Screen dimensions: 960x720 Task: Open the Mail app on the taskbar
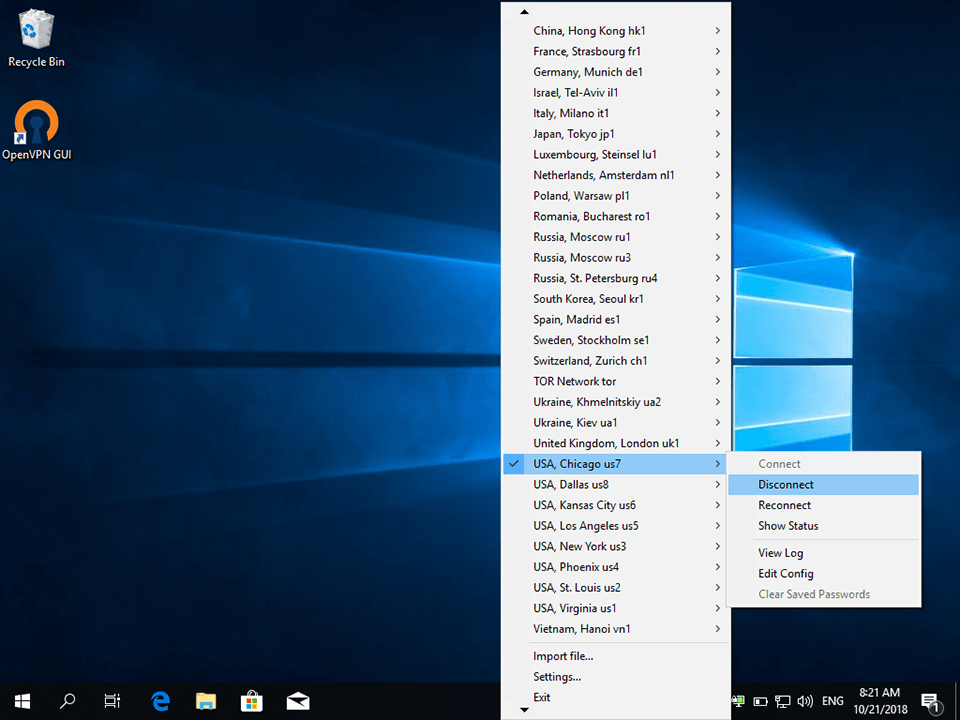coord(298,701)
